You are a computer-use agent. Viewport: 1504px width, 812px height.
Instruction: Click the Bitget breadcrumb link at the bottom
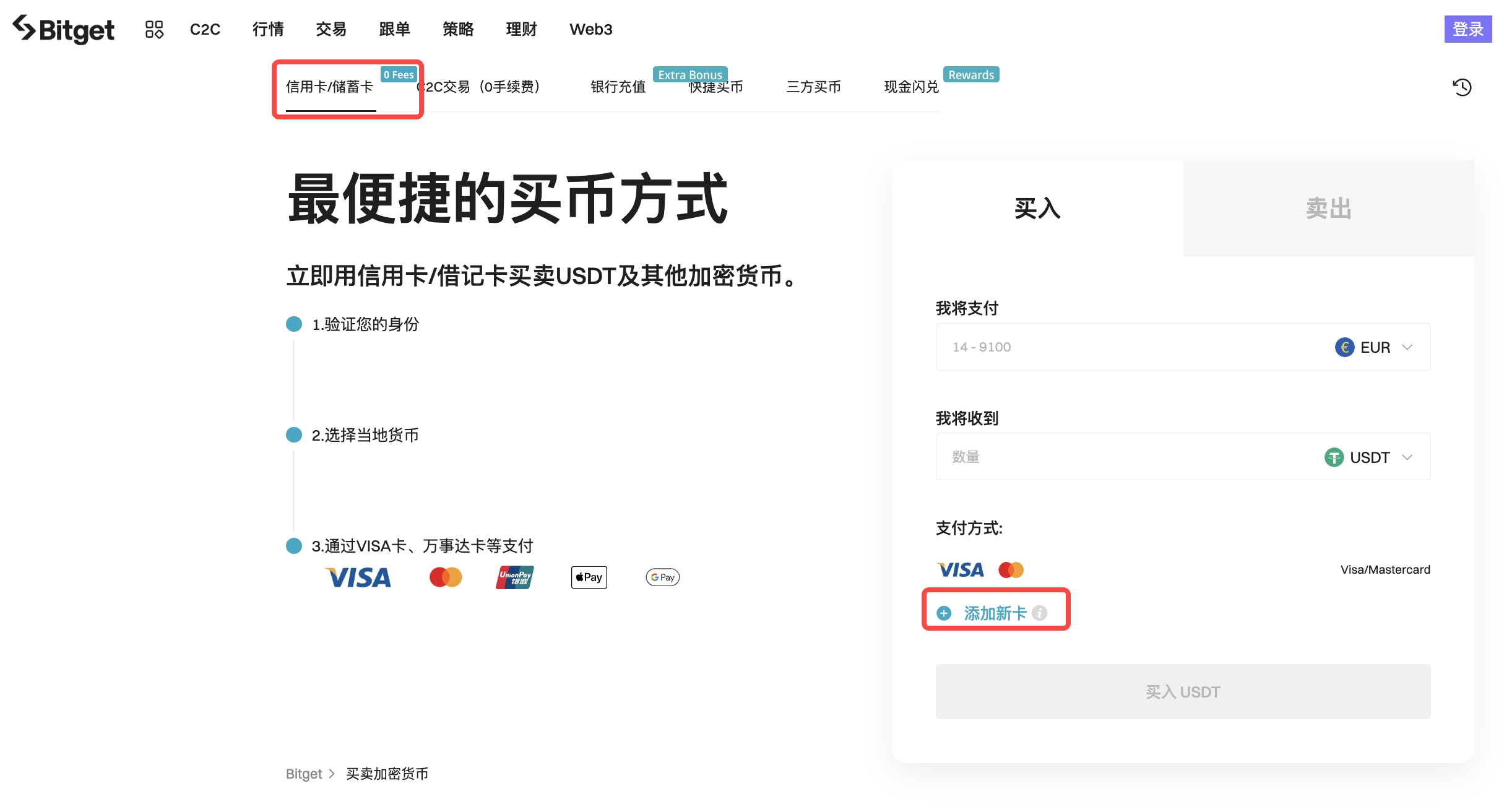tap(304, 774)
